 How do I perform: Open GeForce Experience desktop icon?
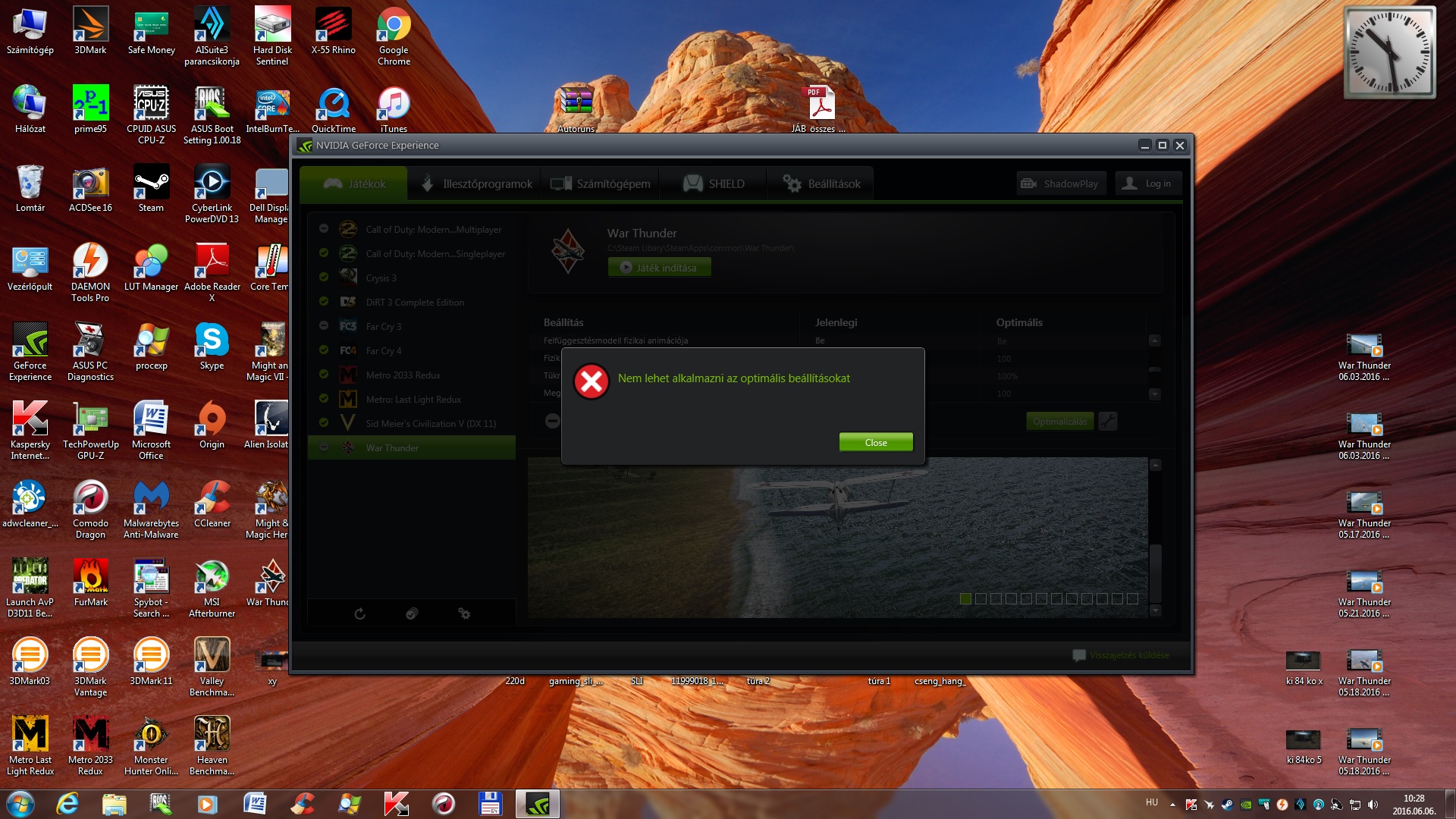(30, 351)
